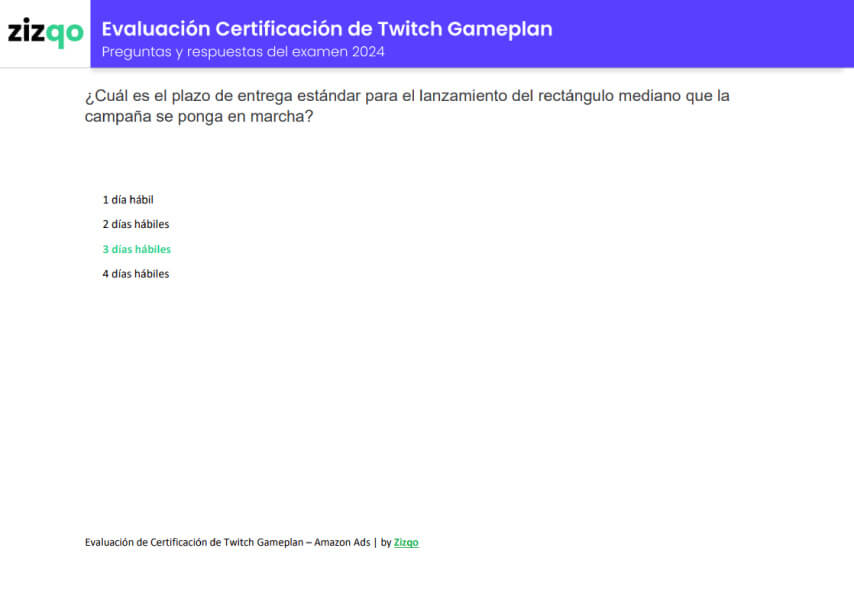854x602 pixels.
Task: Click the zizqo logo
Action: (x=45, y=32)
